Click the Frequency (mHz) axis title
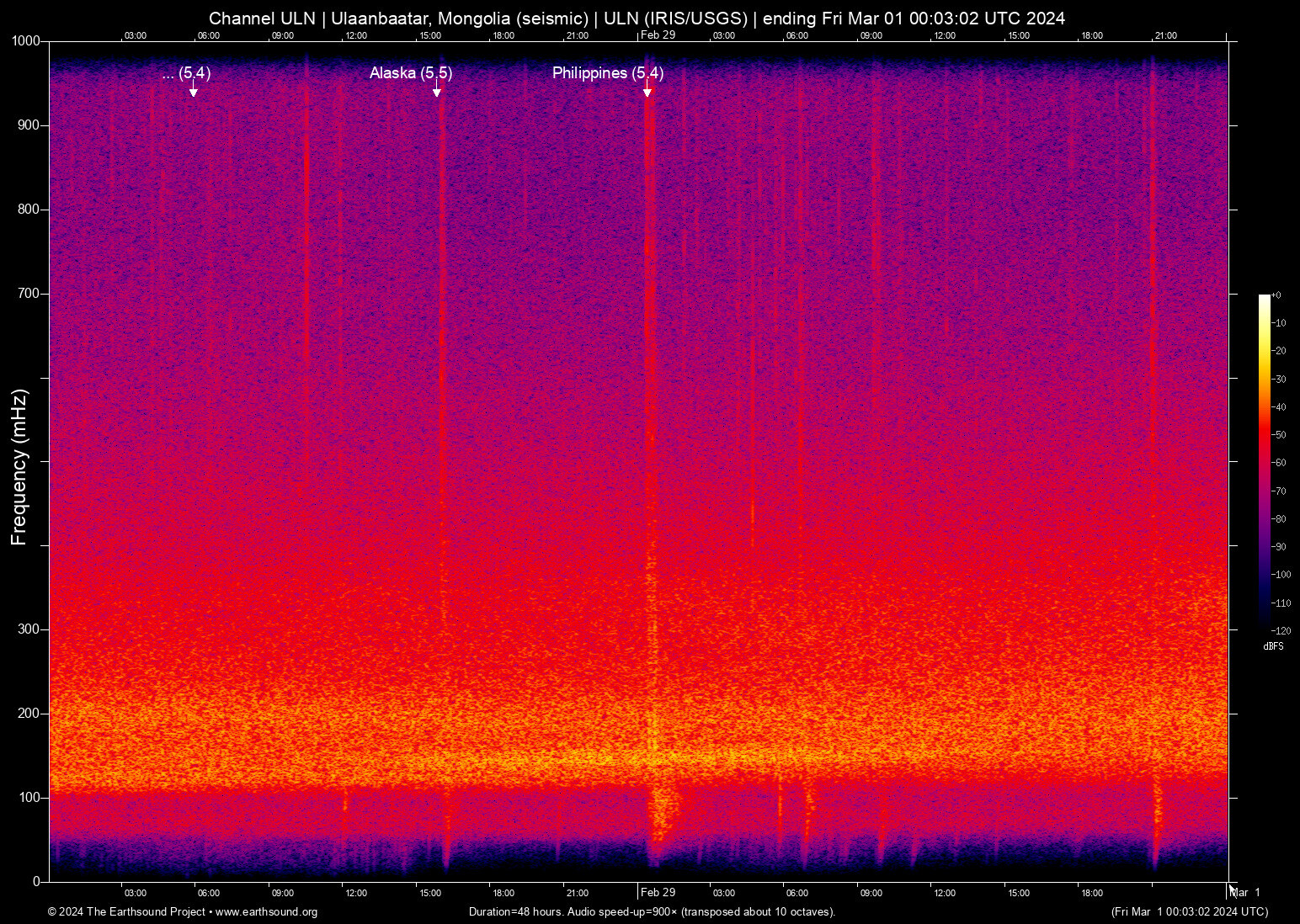This screenshot has height=924, width=1300. point(19,467)
